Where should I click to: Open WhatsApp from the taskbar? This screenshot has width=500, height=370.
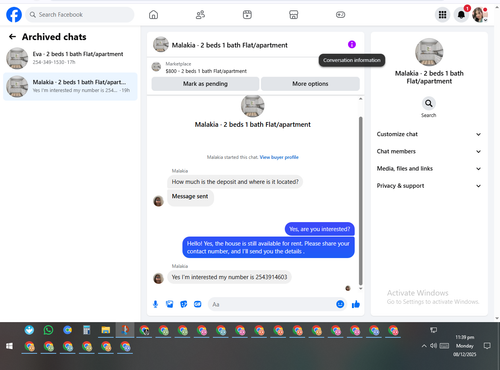[x=48, y=330]
